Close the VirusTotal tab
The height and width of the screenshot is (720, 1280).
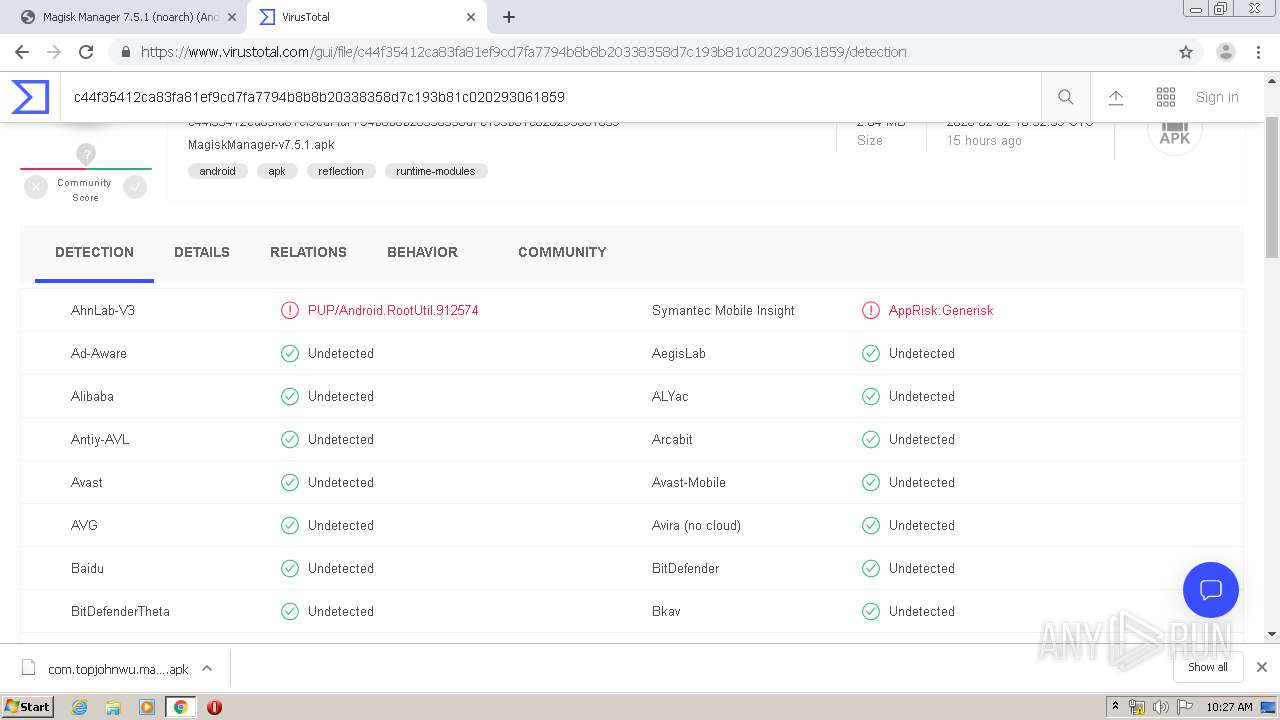click(471, 17)
